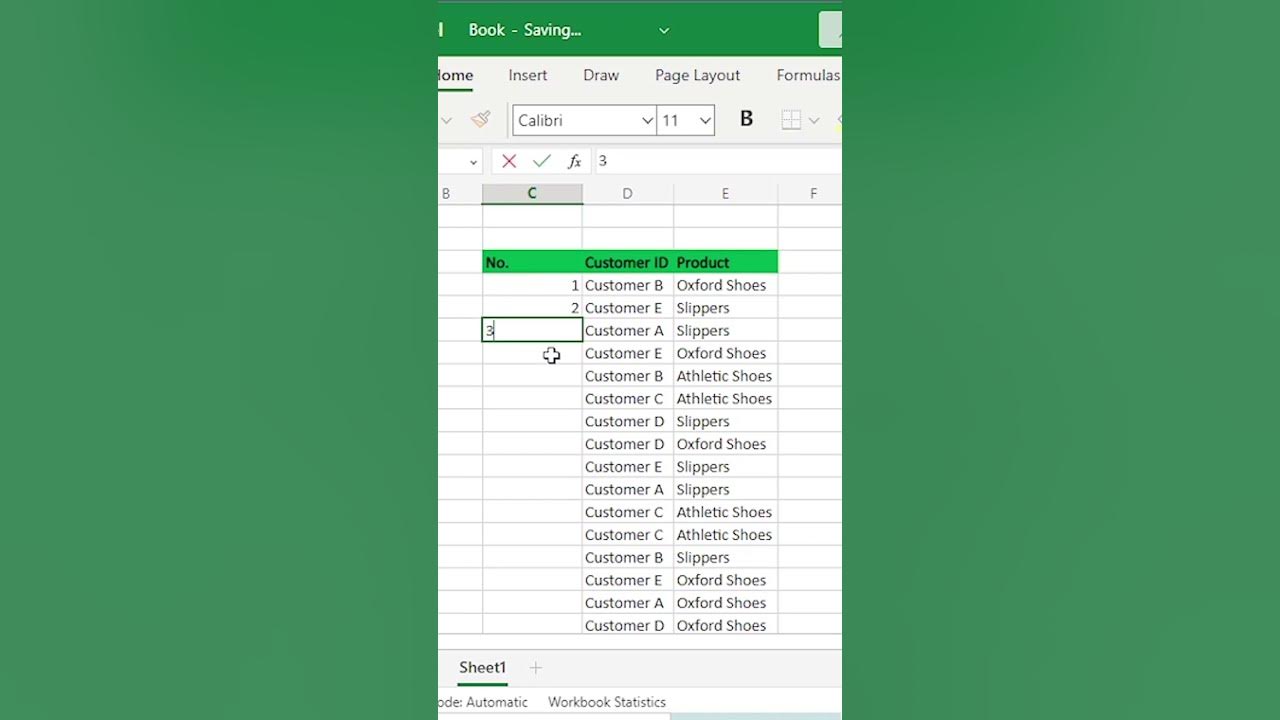Toggle Bold formatting
Viewport: 1280px width, 720px height.
pyautogui.click(x=746, y=120)
